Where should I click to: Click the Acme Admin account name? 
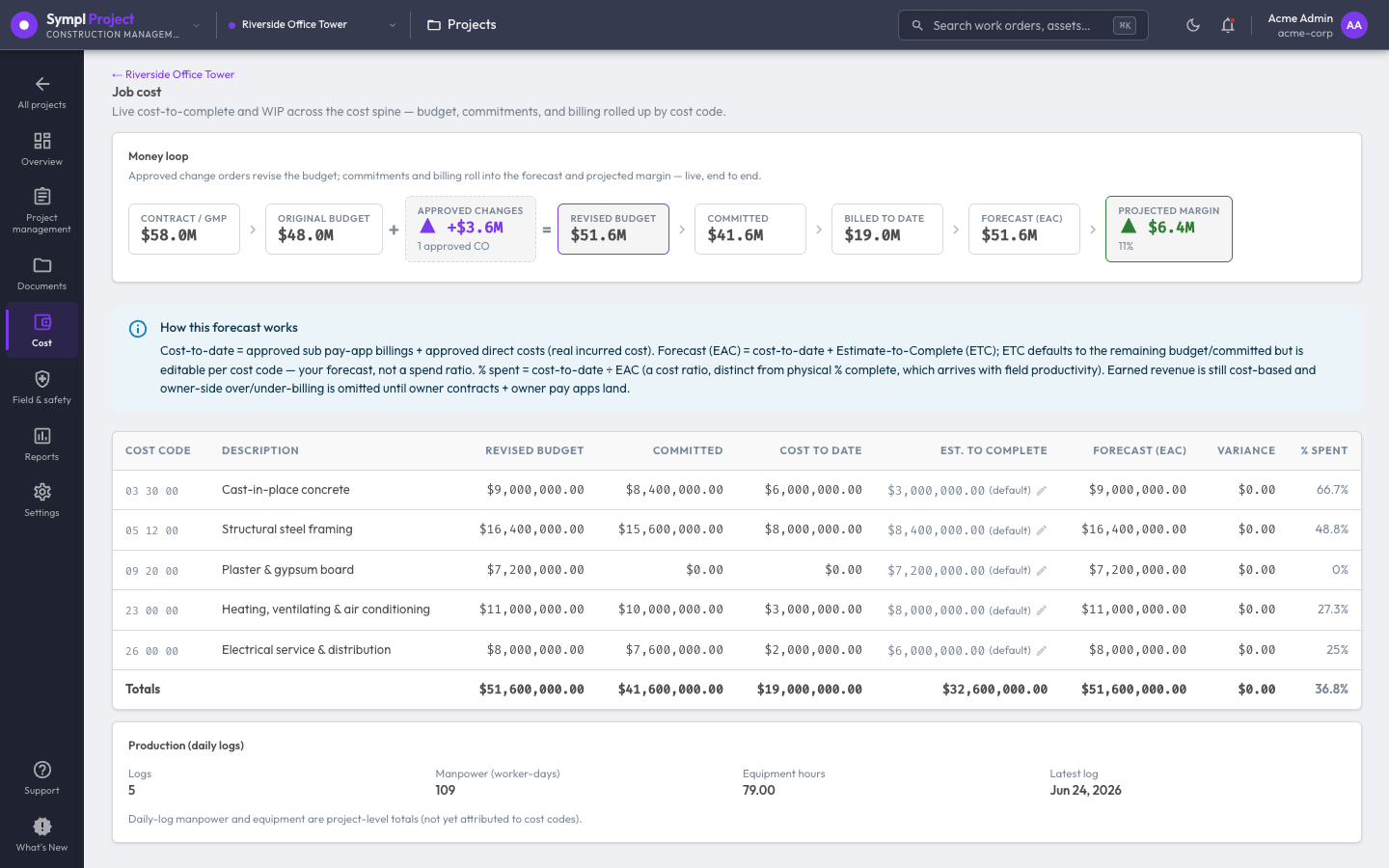click(1300, 18)
